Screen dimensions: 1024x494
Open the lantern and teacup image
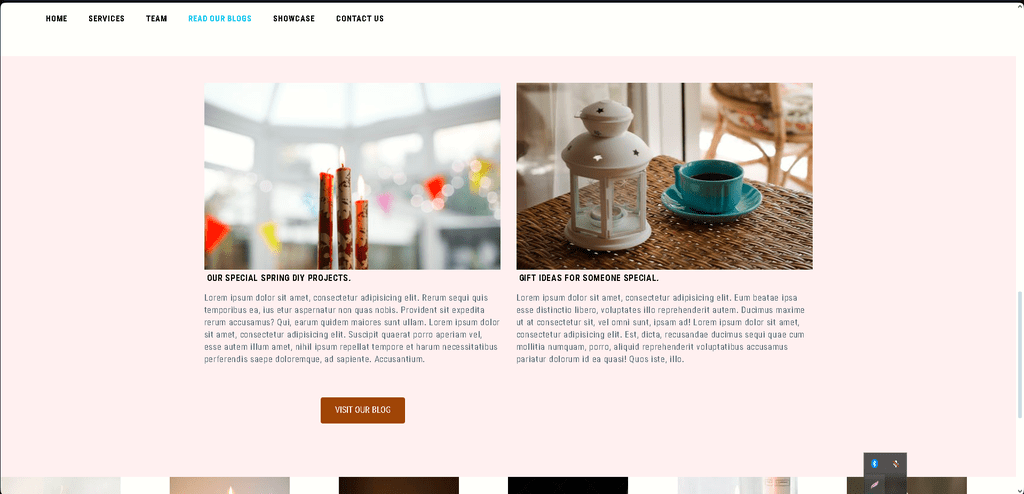click(x=664, y=176)
